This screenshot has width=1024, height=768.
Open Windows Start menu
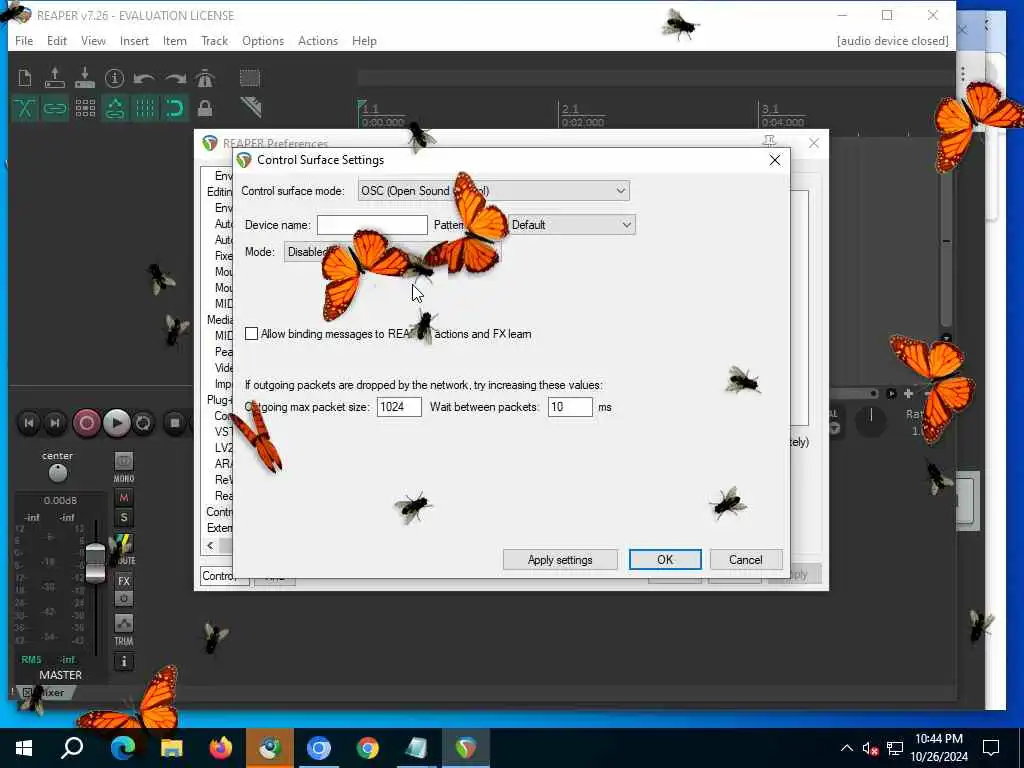(x=24, y=748)
